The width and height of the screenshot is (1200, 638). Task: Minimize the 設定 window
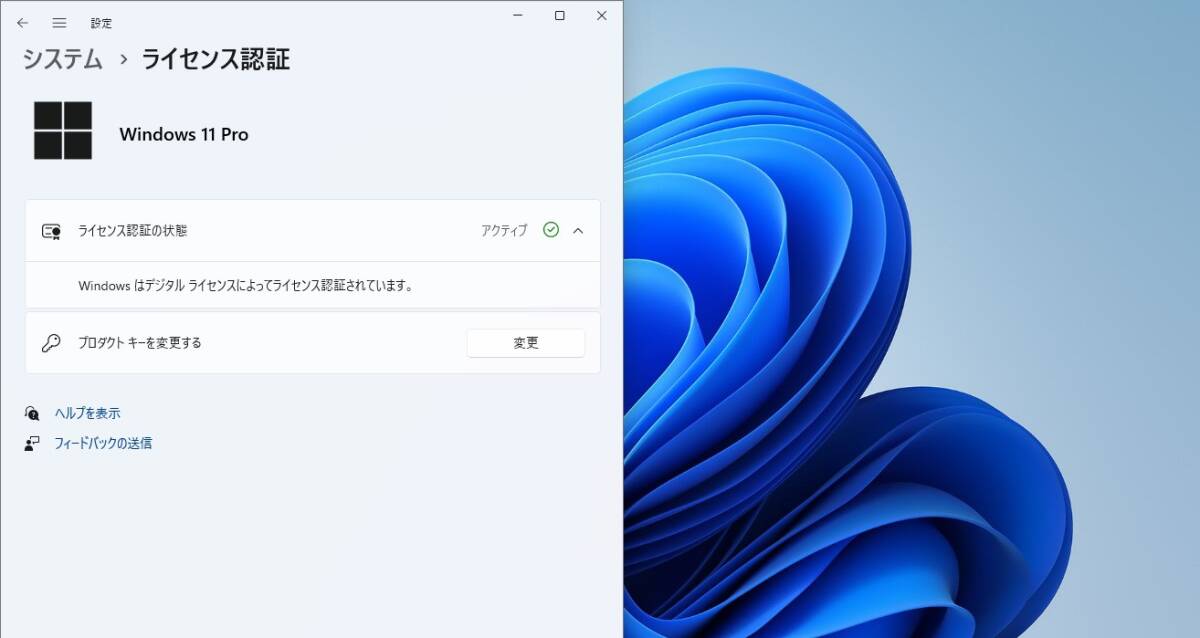click(x=518, y=15)
